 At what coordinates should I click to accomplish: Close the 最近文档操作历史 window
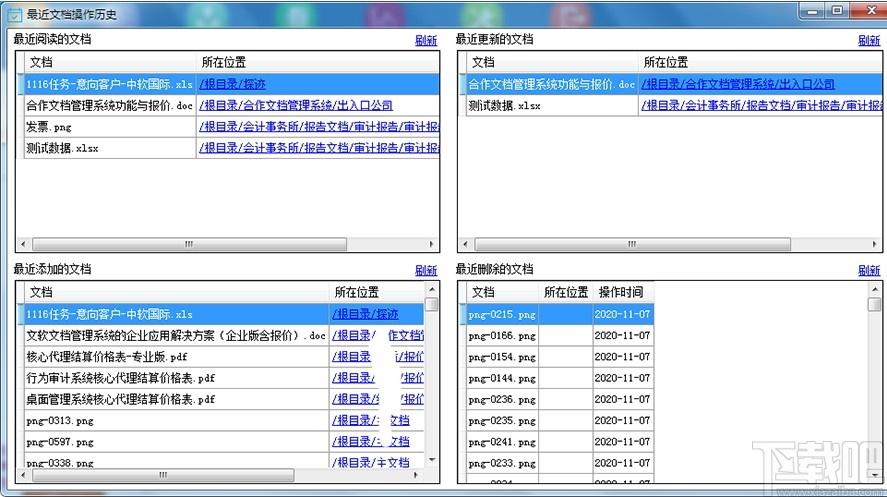tap(868, 11)
